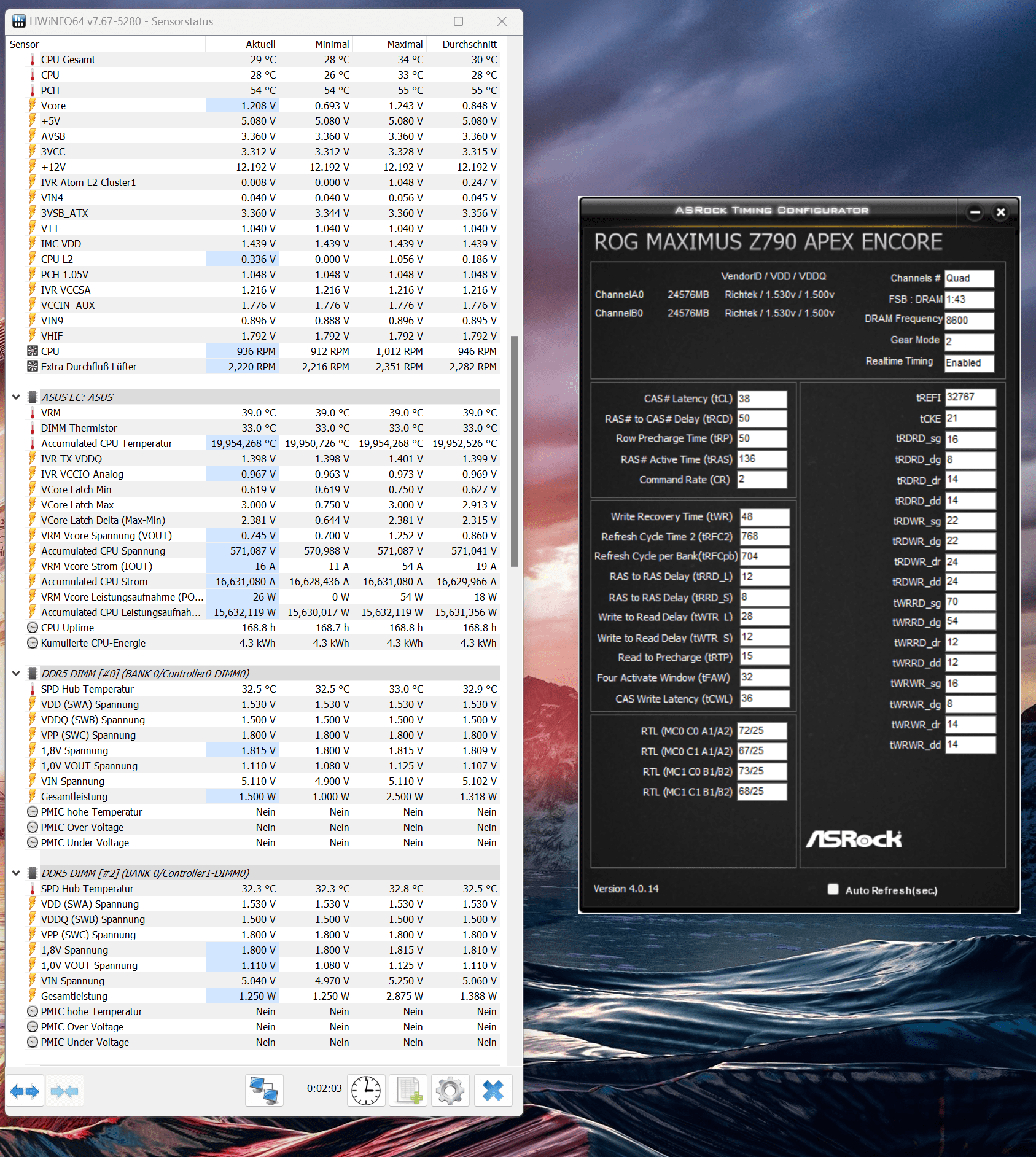Click the tRDRD_sg value field
This screenshot has width=1036, height=1157.
pyautogui.click(x=970, y=439)
